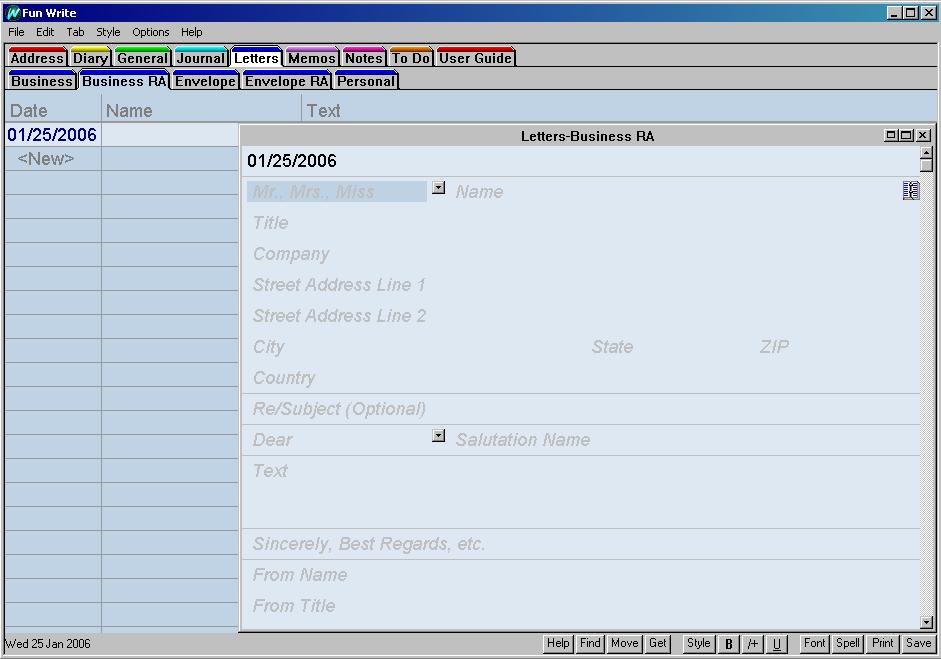This screenshot has width=941, height=659.
Task: Select the <New> row in the Date list
Action: 46,159
